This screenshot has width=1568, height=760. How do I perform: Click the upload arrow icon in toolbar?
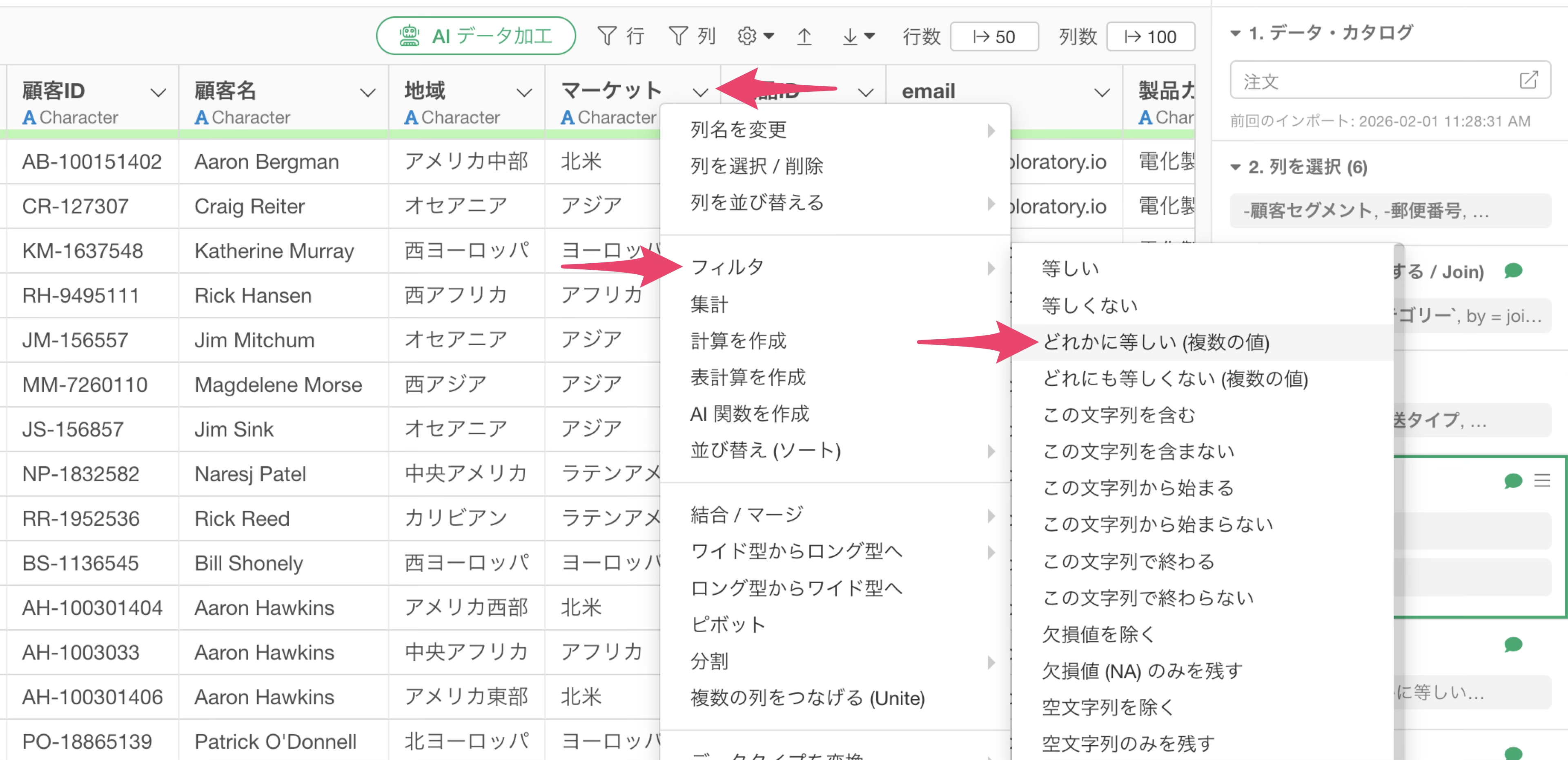pyautogui.click(x=804, y=36)
